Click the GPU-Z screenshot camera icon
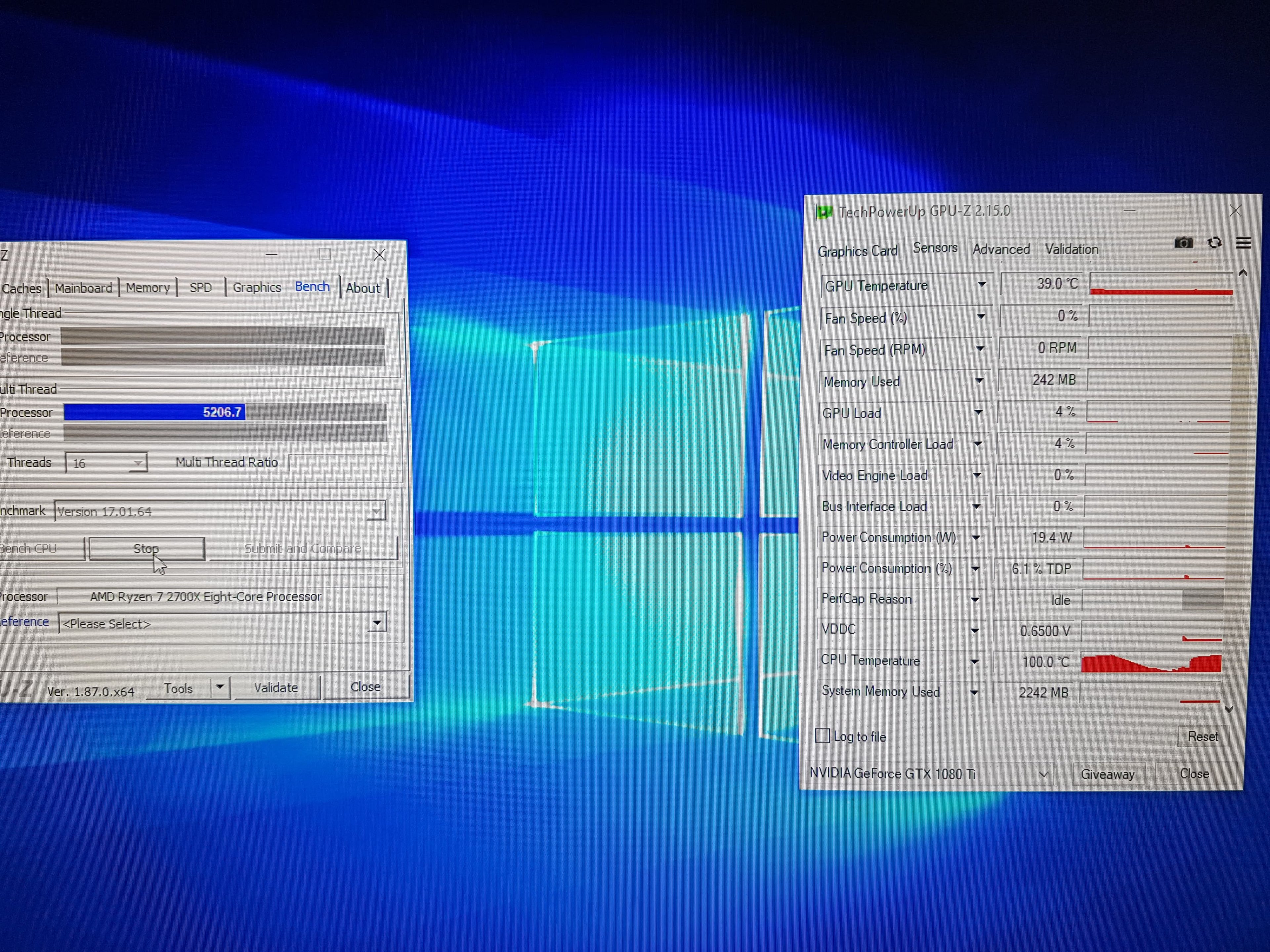The width and height of the screenshot is (1270, 952). point(1183,243)
